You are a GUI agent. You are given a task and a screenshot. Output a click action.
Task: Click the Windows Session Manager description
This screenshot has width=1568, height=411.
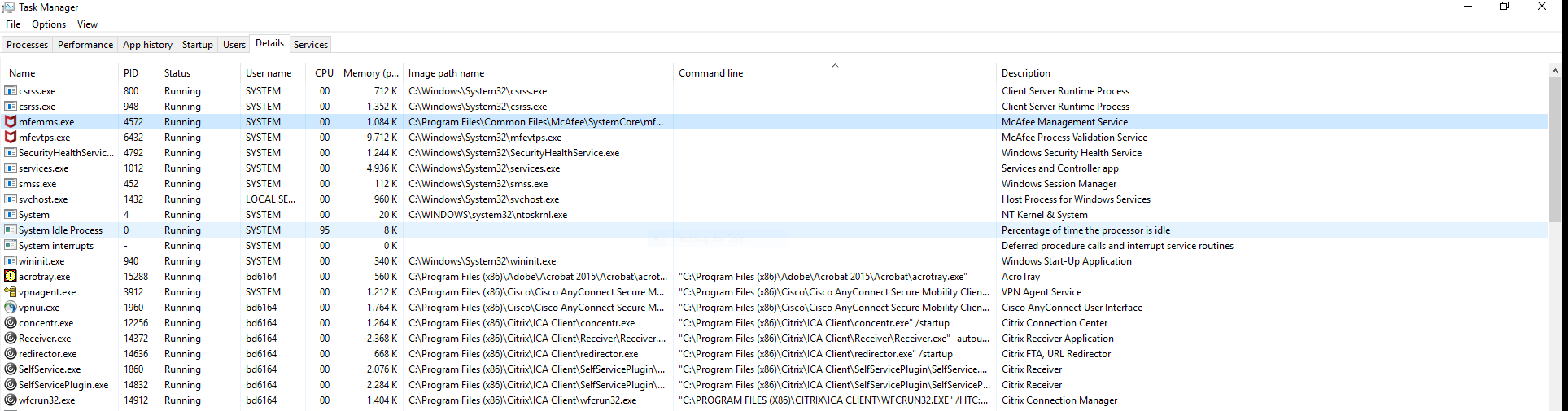[x=1059, y=184]
